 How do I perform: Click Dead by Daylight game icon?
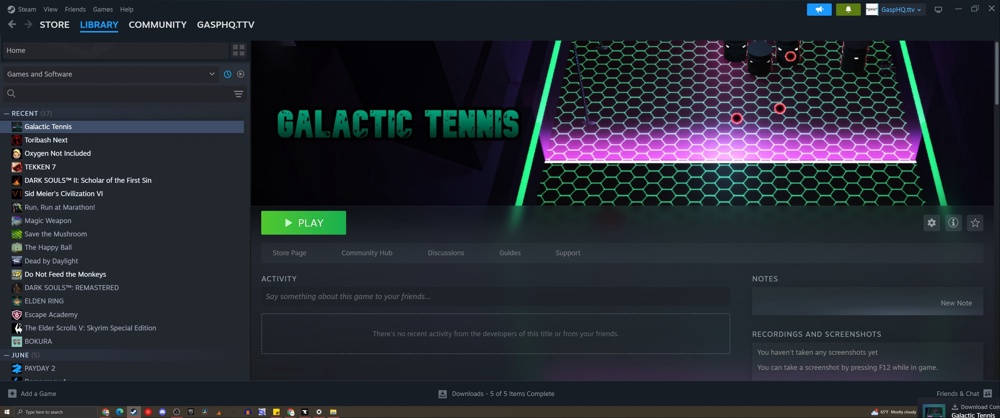point(17,260)
